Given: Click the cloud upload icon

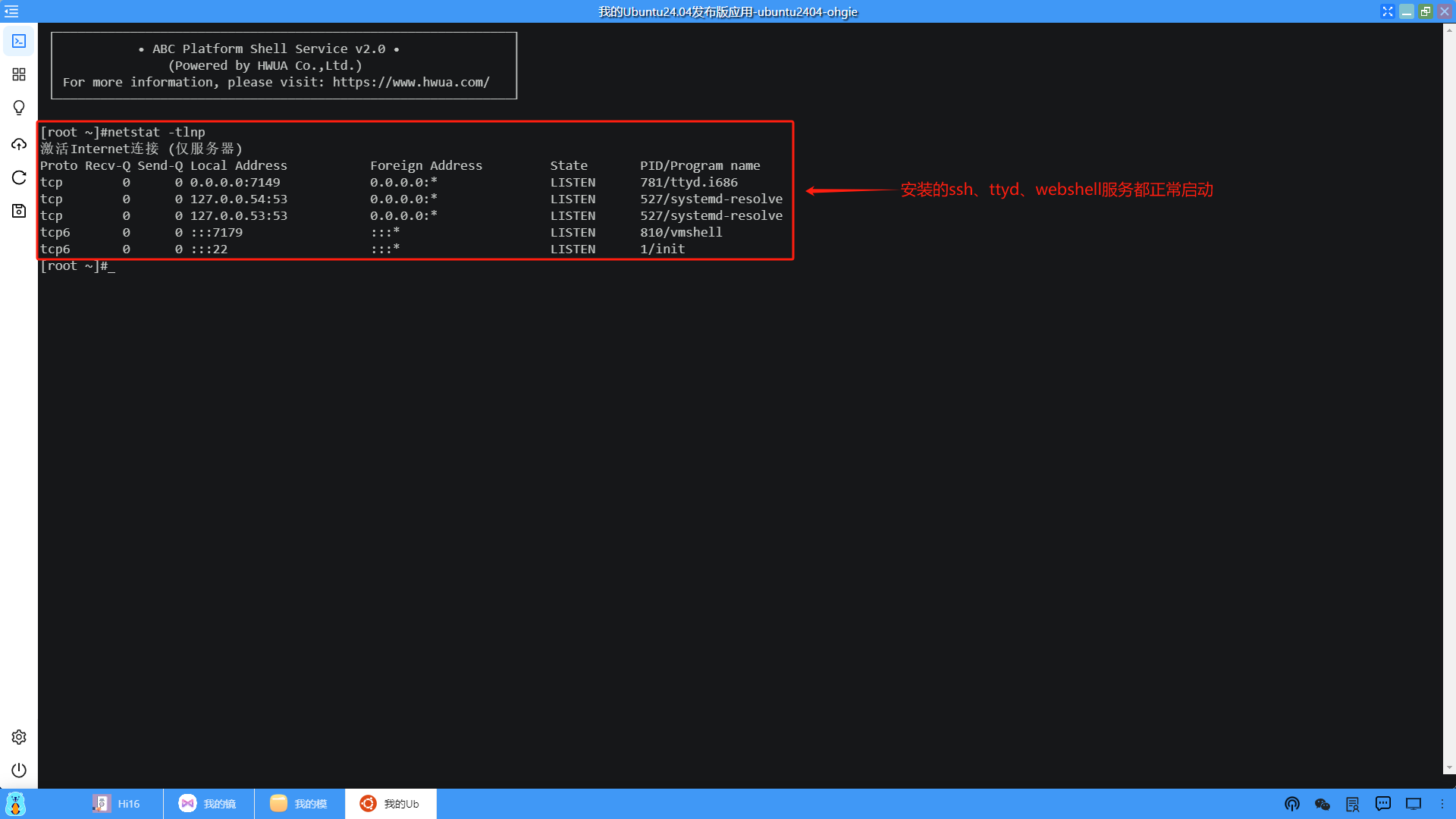Looking at the screenshot, I should (19, 144).
